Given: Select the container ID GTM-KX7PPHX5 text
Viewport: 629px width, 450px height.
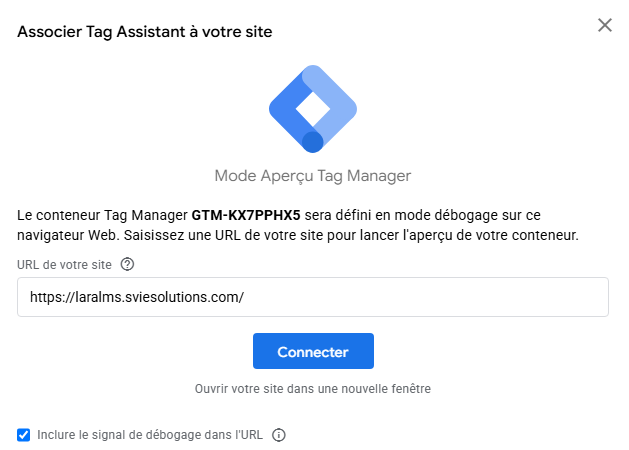Looking at the screenshot, I should coord(246,215).
